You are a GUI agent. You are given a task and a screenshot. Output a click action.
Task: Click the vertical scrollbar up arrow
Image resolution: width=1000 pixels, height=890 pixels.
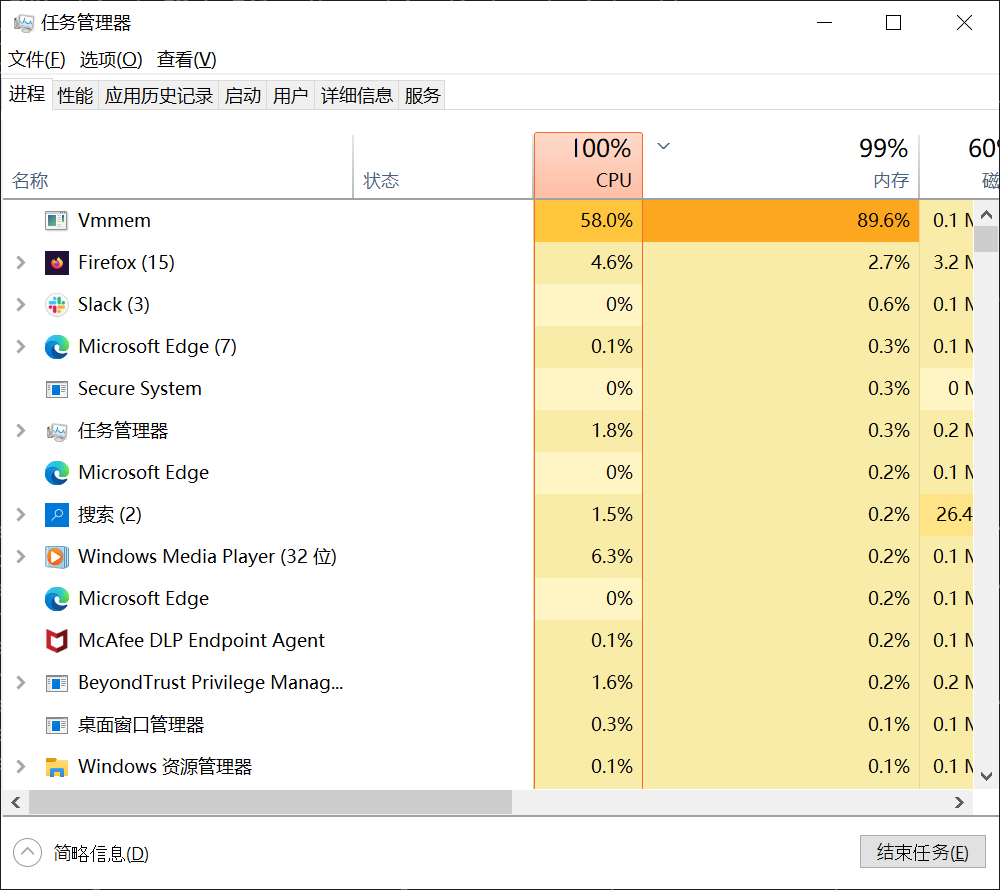(986, 215)
